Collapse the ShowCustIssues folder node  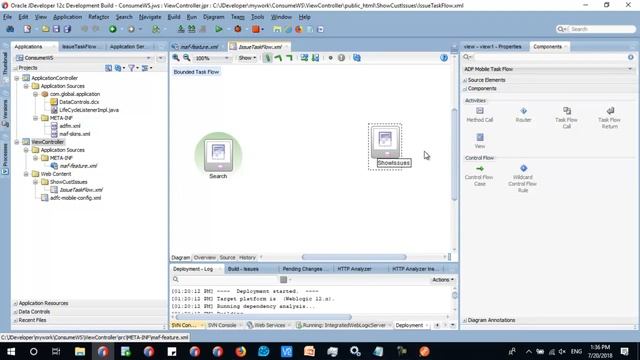[x=36, y=182]
